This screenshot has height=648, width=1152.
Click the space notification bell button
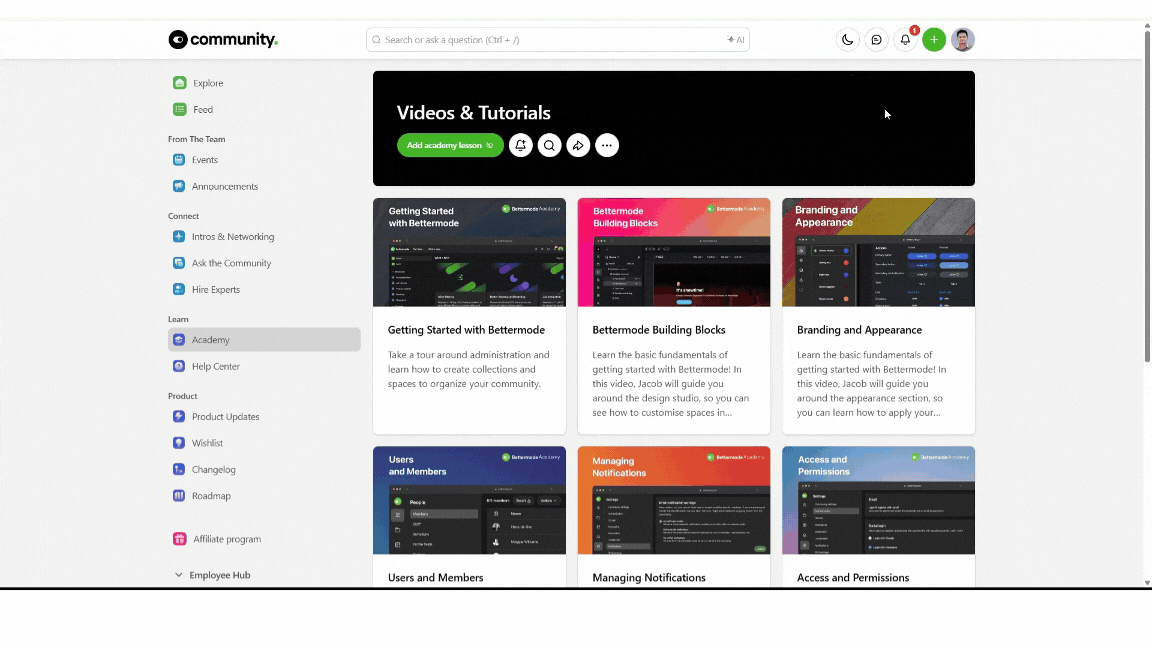(520, 145)
